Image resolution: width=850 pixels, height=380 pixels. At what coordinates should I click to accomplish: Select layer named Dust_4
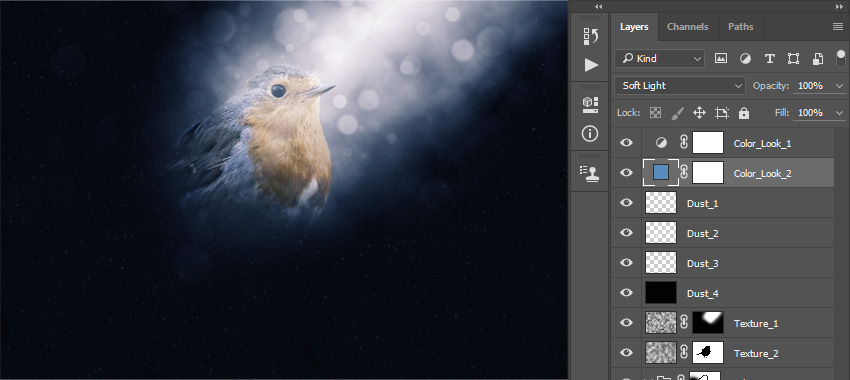(x=703, y=293)
